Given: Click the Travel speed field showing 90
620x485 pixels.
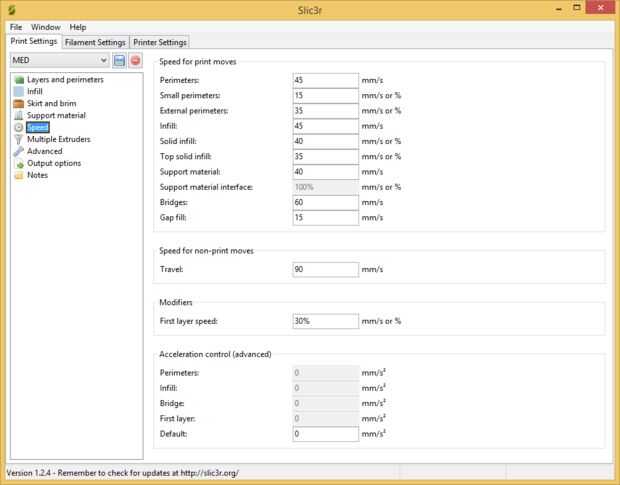Looking at the screenshot, I should (x=326, y=270).
